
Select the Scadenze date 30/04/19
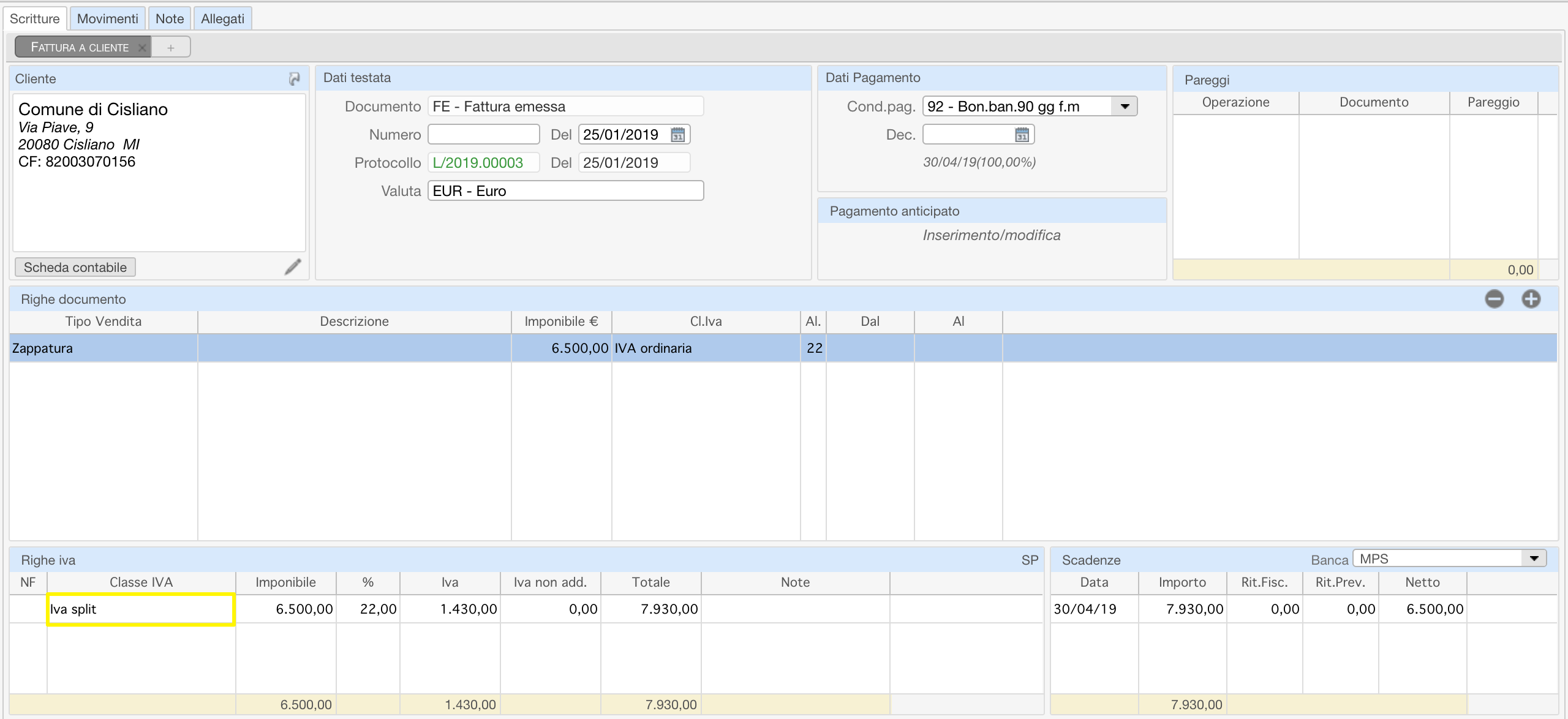coord(1095,609)
